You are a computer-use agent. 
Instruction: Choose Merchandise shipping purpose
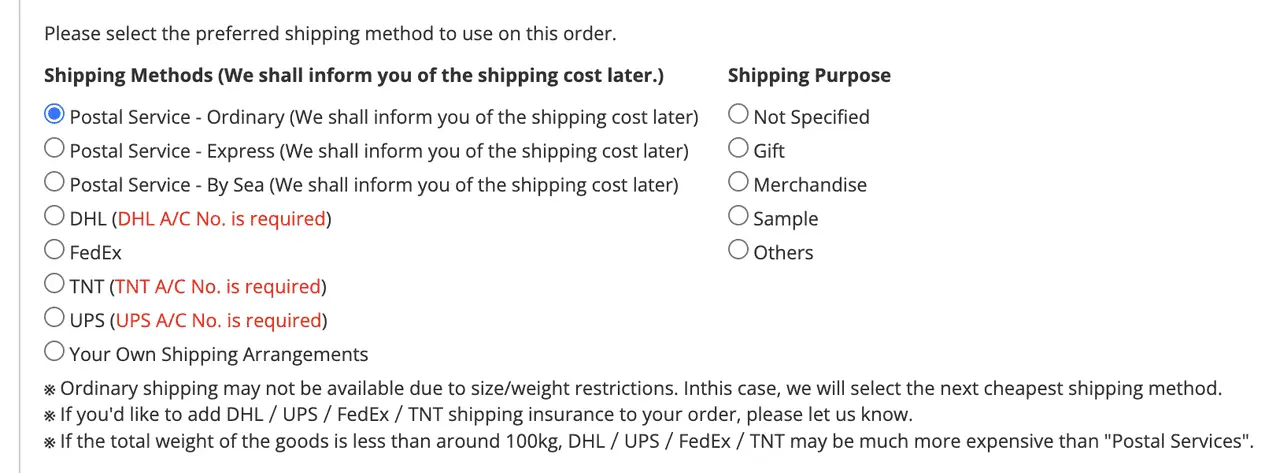point(739,183)
